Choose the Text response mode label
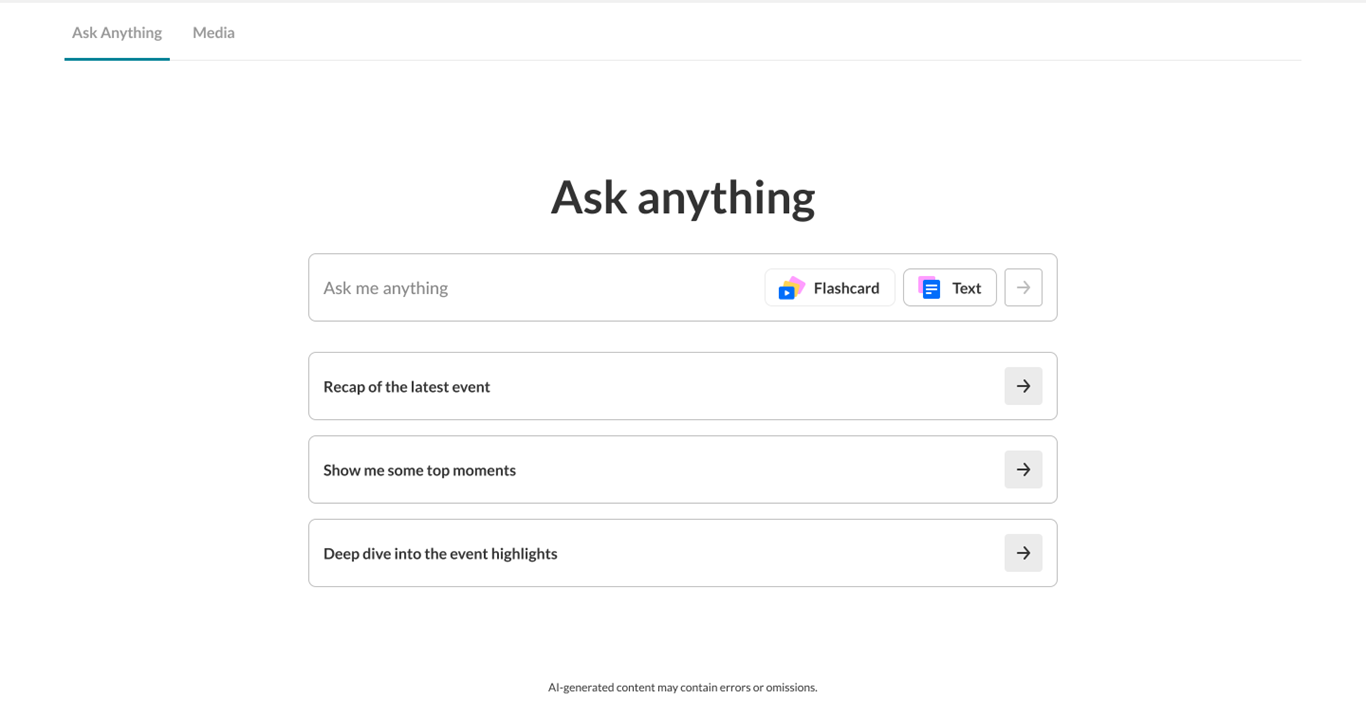 coord(966,288)
